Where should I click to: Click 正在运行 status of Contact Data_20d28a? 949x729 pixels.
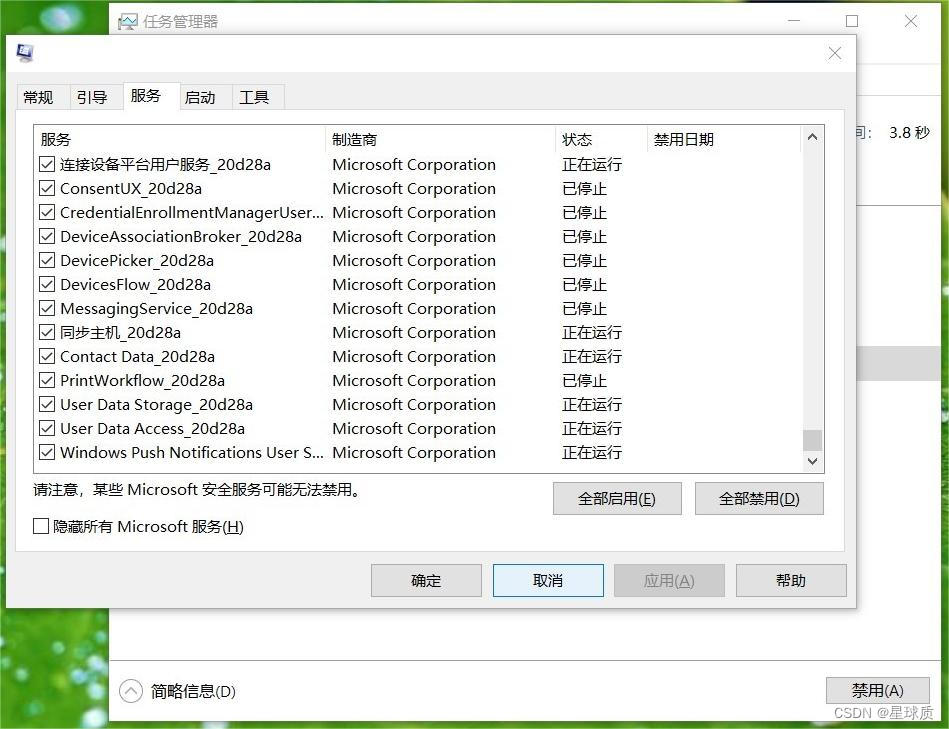pyautogui.click(x=592, y=356)
